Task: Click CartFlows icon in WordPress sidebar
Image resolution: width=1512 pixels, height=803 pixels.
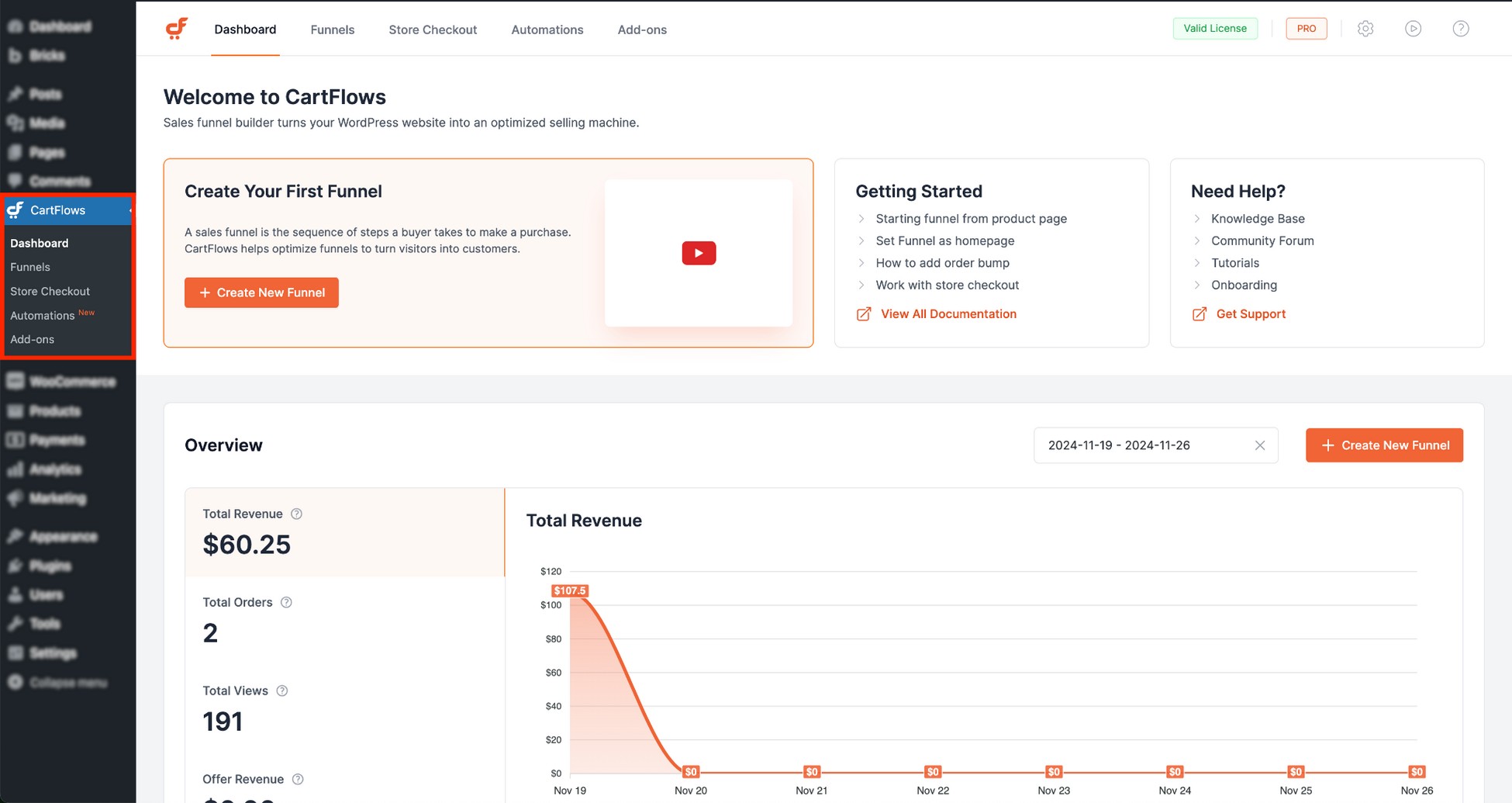Action: (x=16, y=210)
